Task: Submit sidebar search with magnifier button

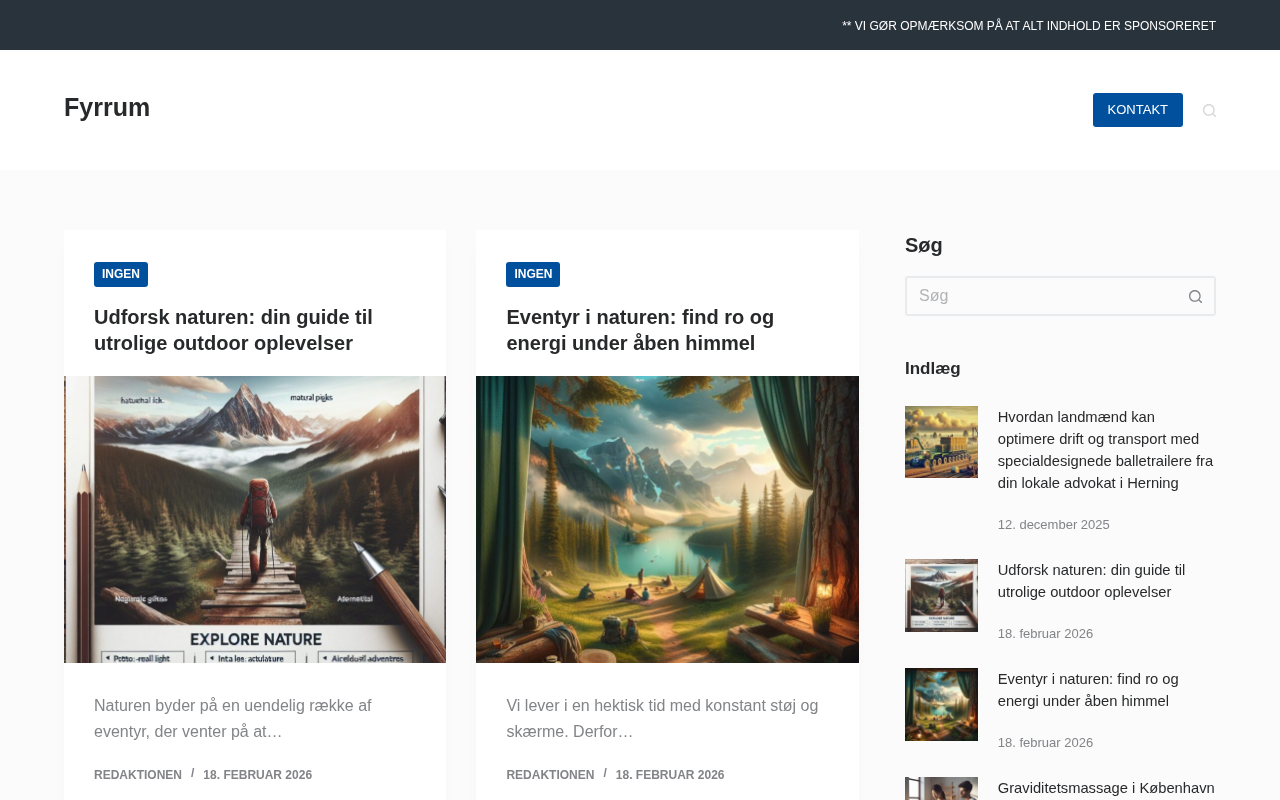Action: [1195, 296]
